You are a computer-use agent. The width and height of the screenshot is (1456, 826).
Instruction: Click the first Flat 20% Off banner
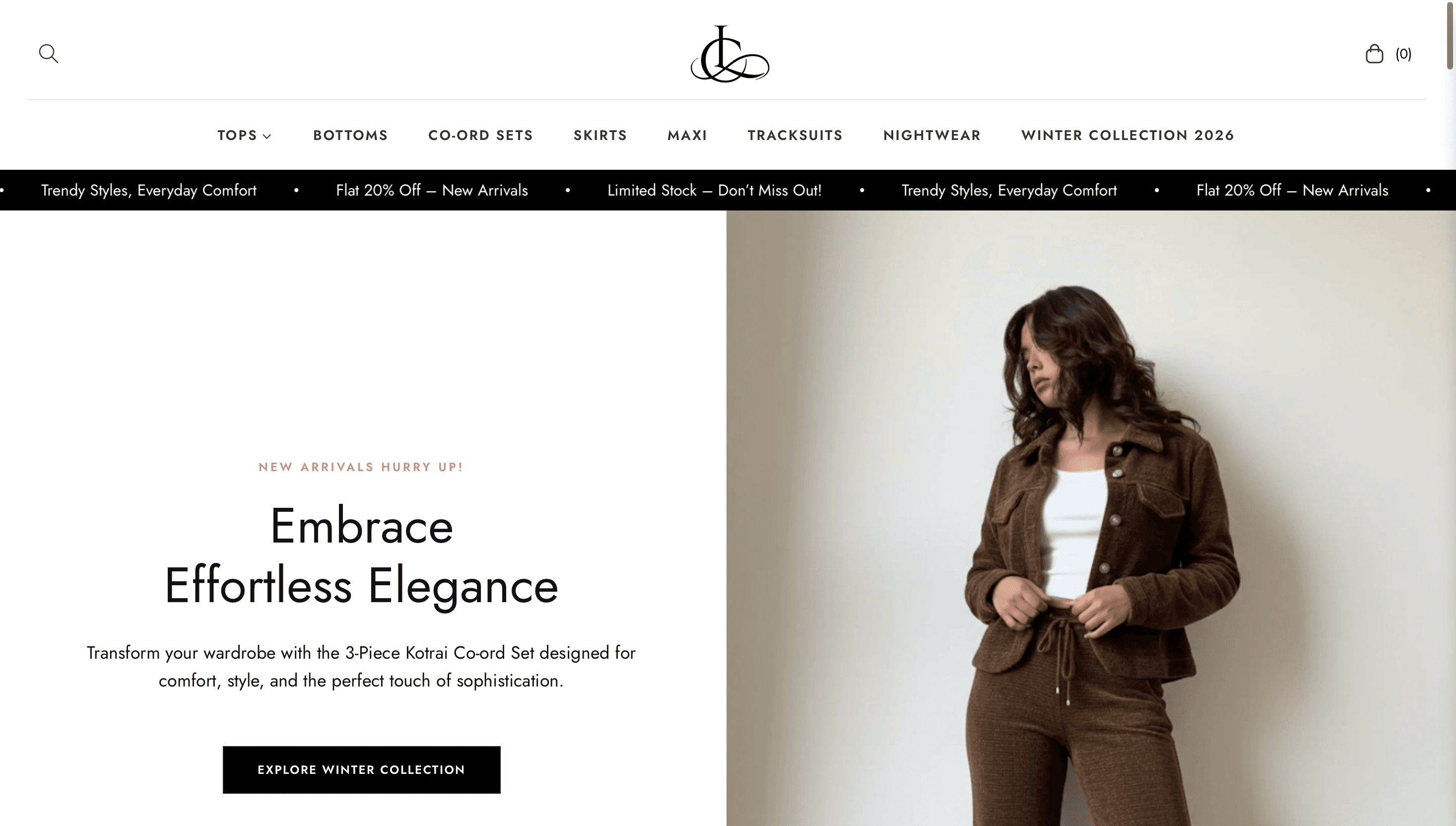point(431,190)
